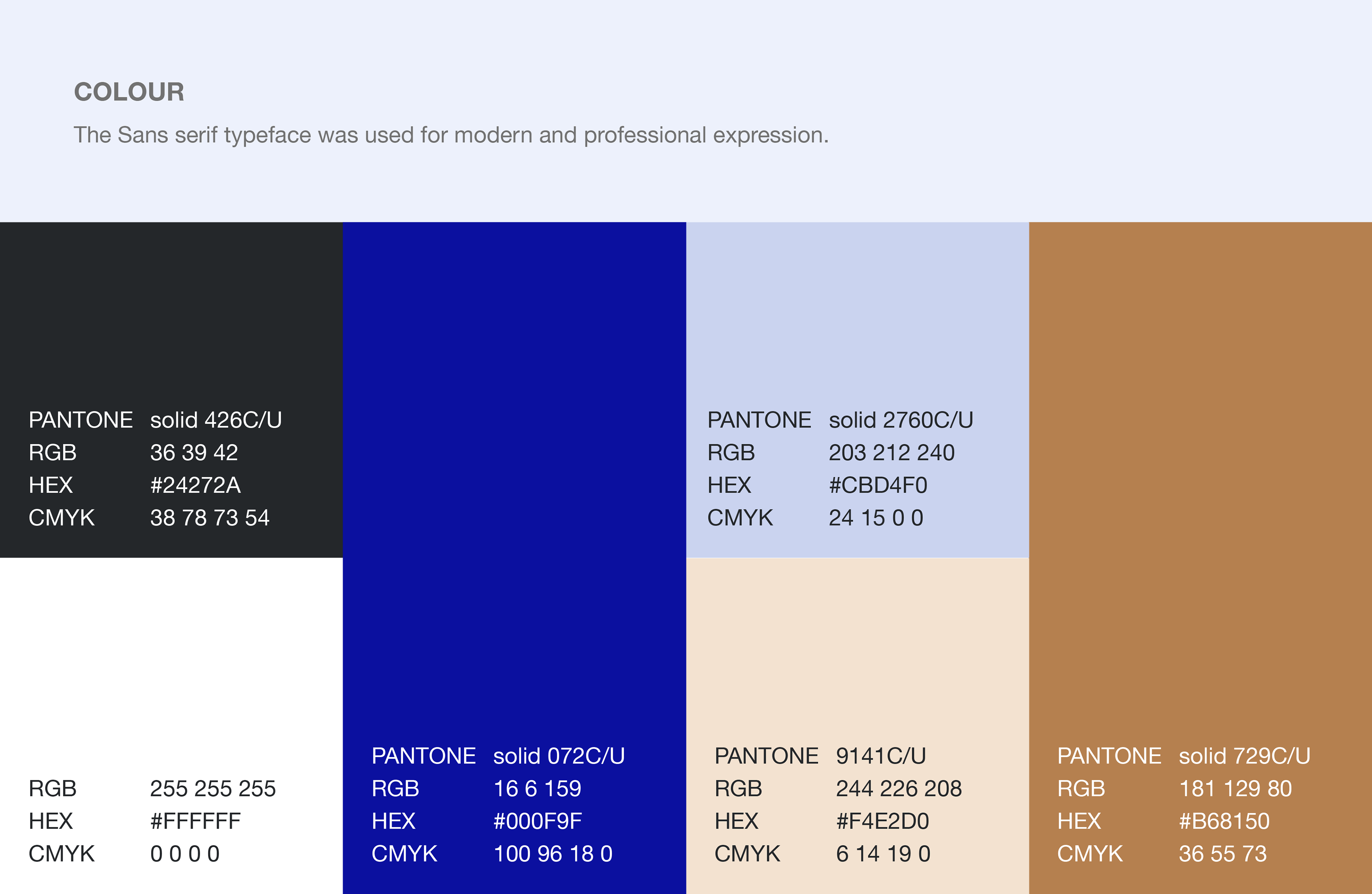The height and width of the screenshot is (894, 1372).
Task: Select the deep blue 072C/U swatch
Action: point(514,558)
